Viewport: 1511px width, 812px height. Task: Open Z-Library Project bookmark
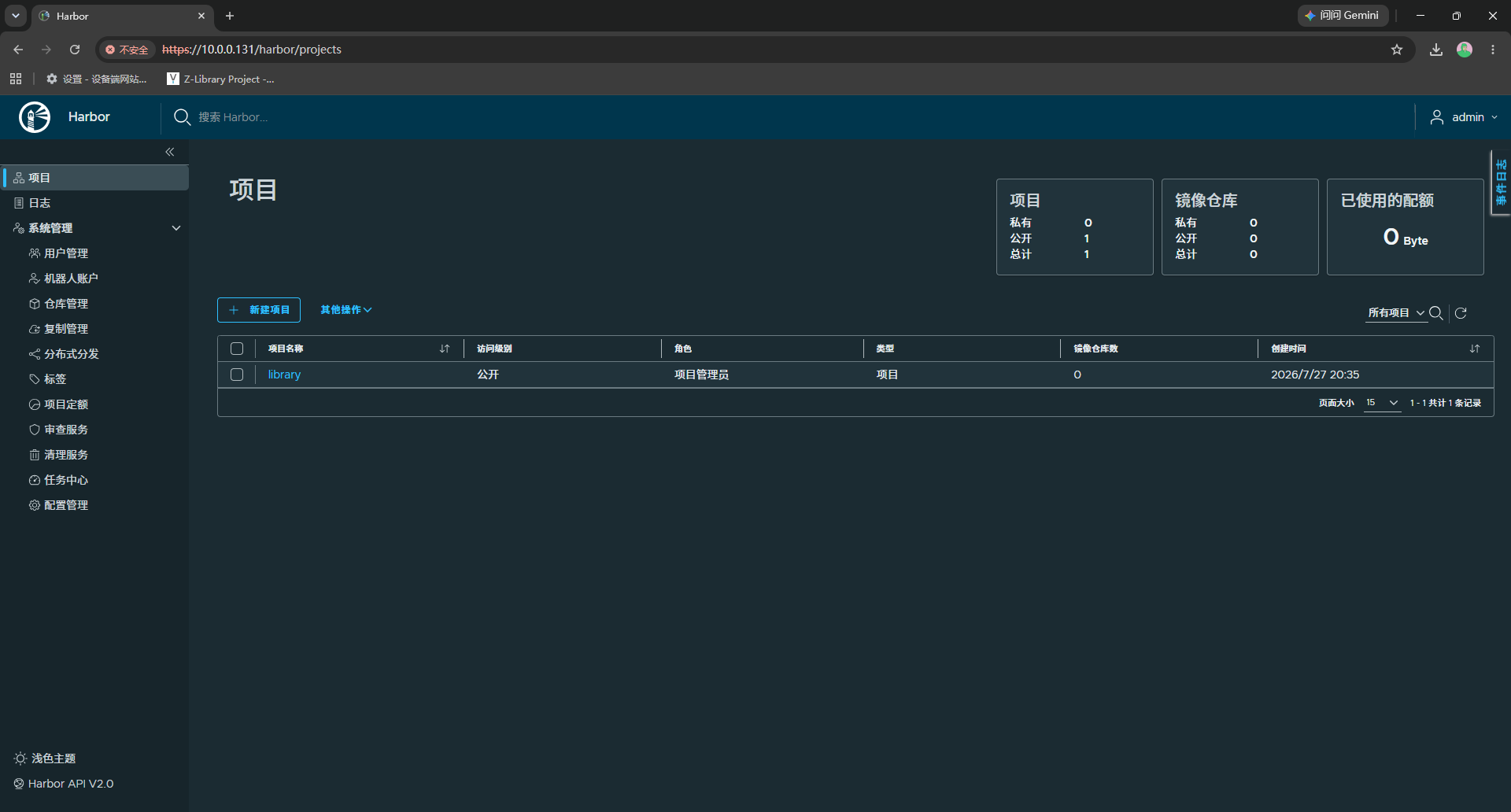221,79
